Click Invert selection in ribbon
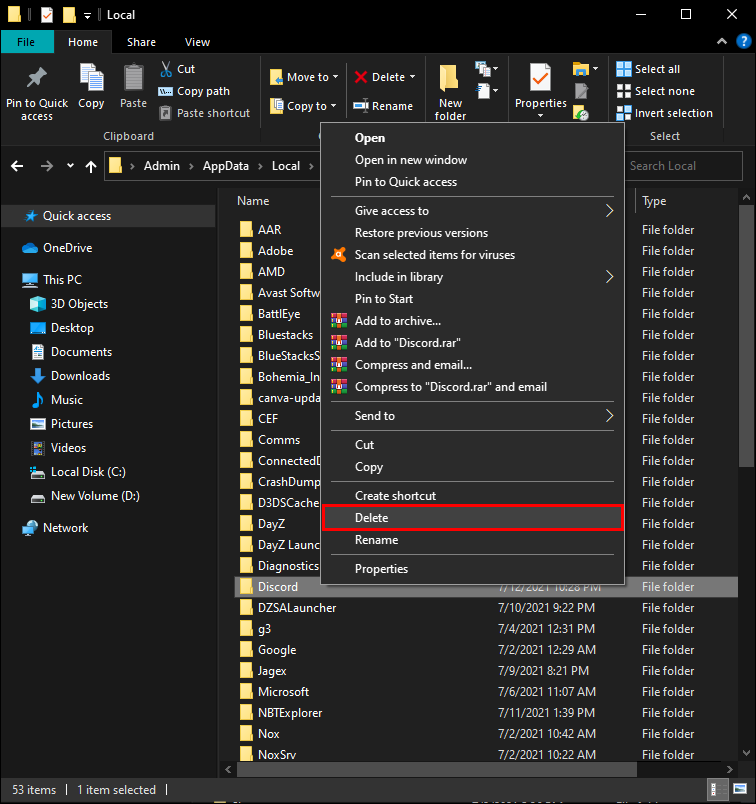 [x=664, y=113]
